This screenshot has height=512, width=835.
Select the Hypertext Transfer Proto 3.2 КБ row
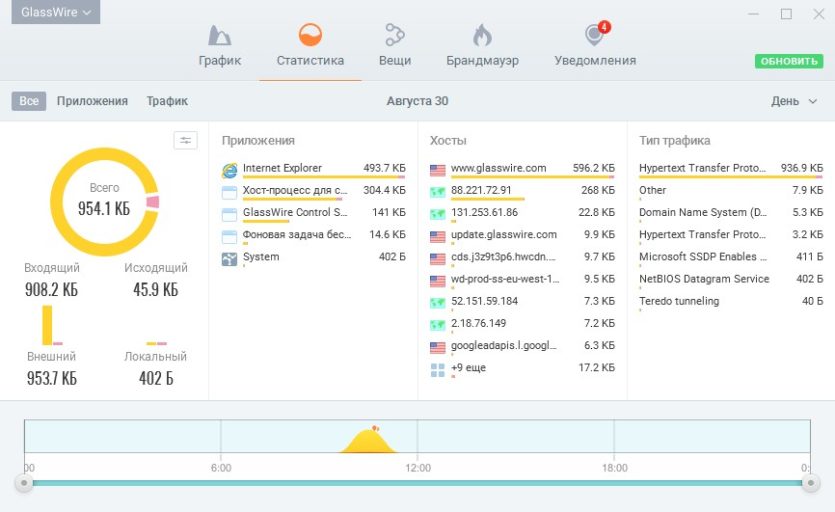tap(731, 235)
